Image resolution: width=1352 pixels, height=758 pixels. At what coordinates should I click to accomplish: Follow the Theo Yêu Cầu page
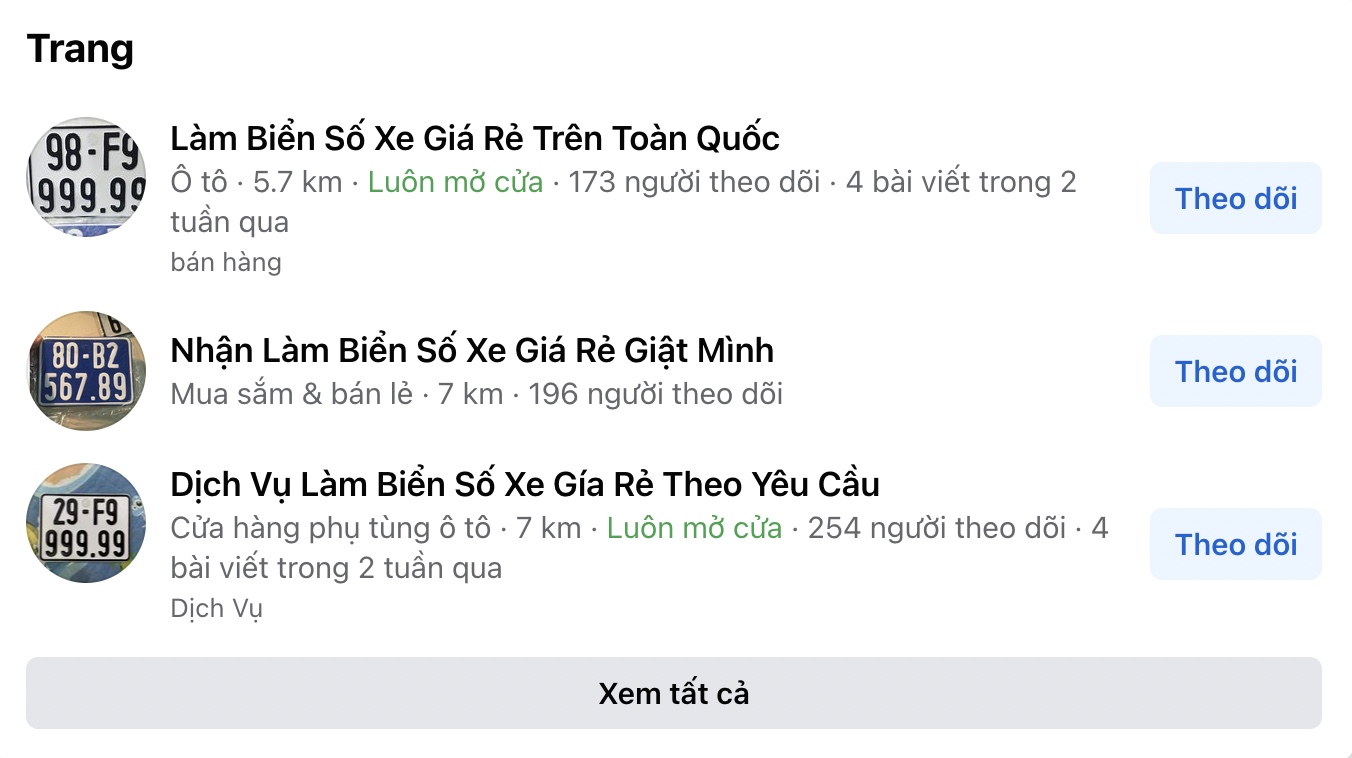(x=1236, y=544)
